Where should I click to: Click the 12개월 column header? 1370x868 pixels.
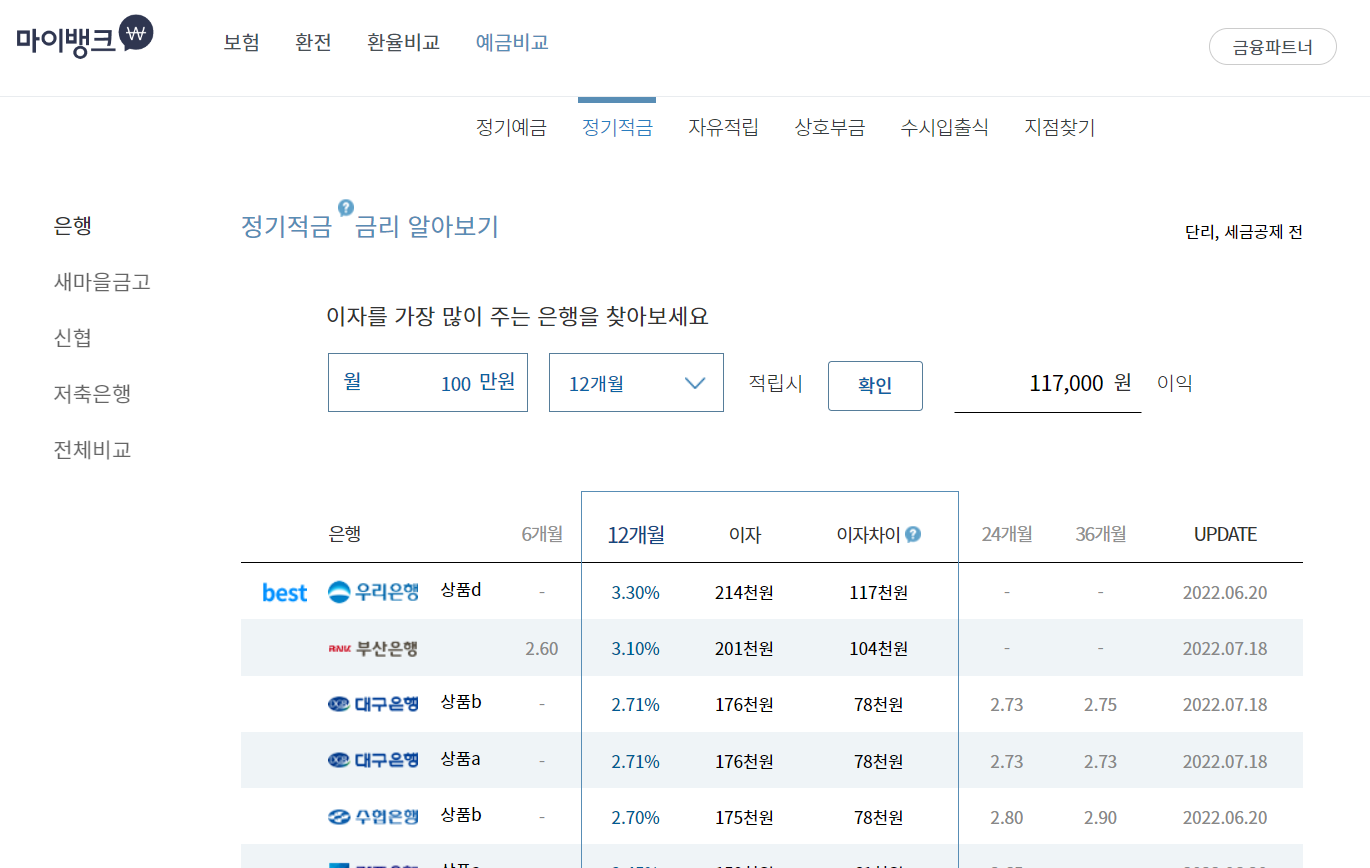point(636,534)
